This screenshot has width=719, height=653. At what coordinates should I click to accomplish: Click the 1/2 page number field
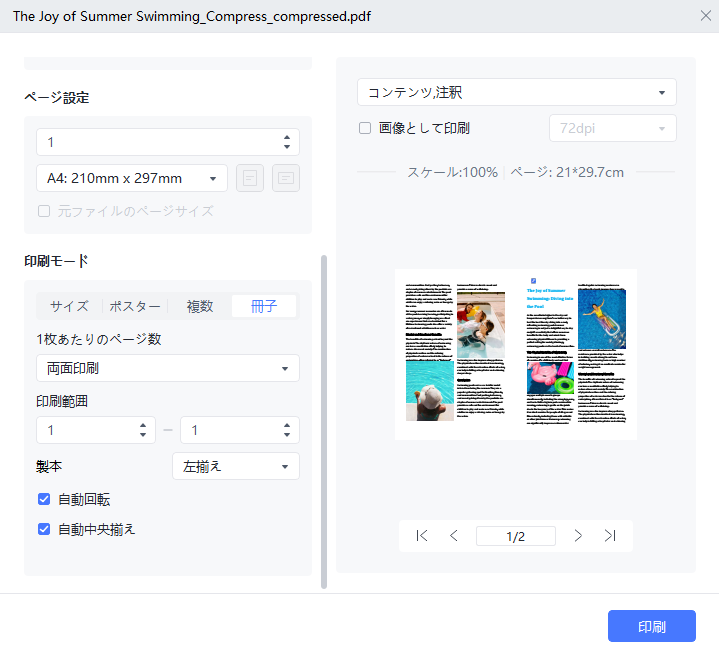516,536
